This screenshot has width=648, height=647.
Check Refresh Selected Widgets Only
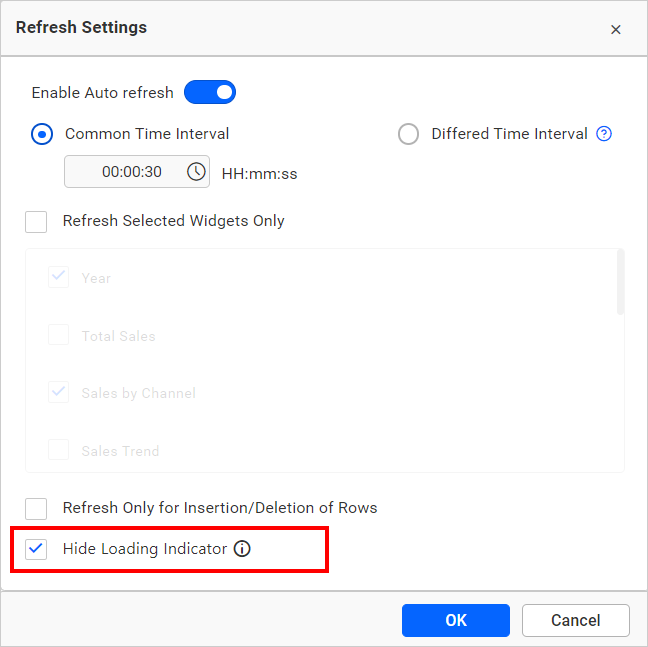pos(36,221)
